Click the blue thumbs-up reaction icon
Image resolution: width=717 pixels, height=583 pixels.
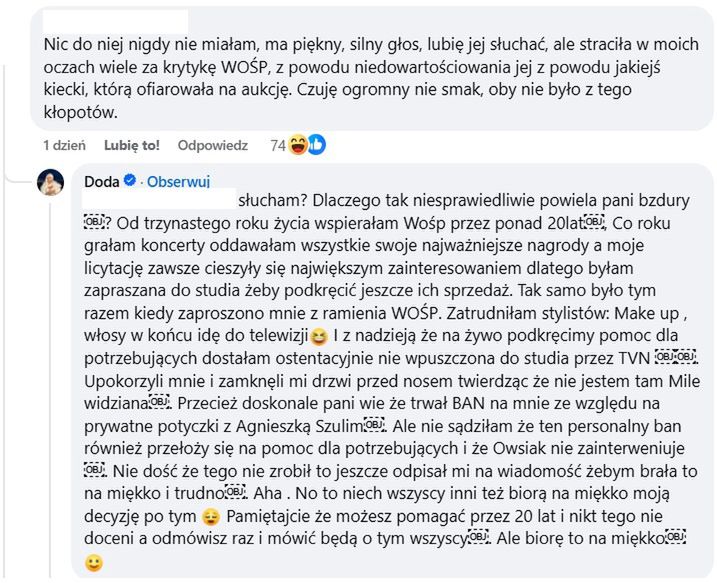coord(315,145)
